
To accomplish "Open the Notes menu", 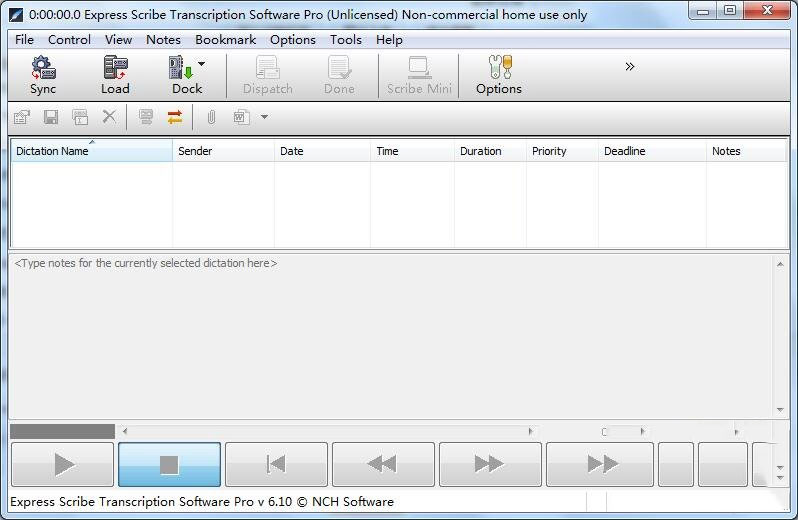I will tap(163, 40).
